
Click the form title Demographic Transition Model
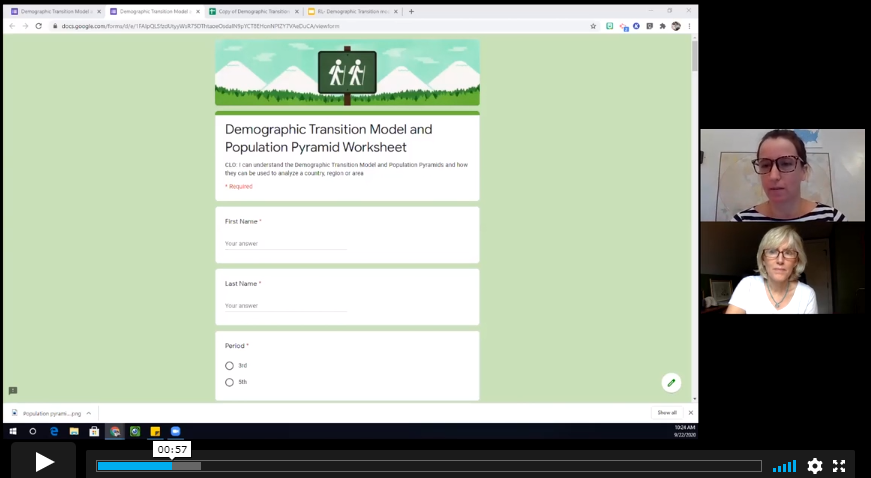[x=328, y=138]
